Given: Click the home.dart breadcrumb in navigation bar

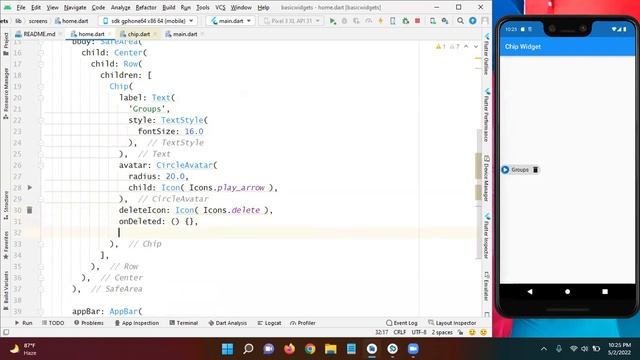Looking at the screenshot, I should [x=72, y=21].
